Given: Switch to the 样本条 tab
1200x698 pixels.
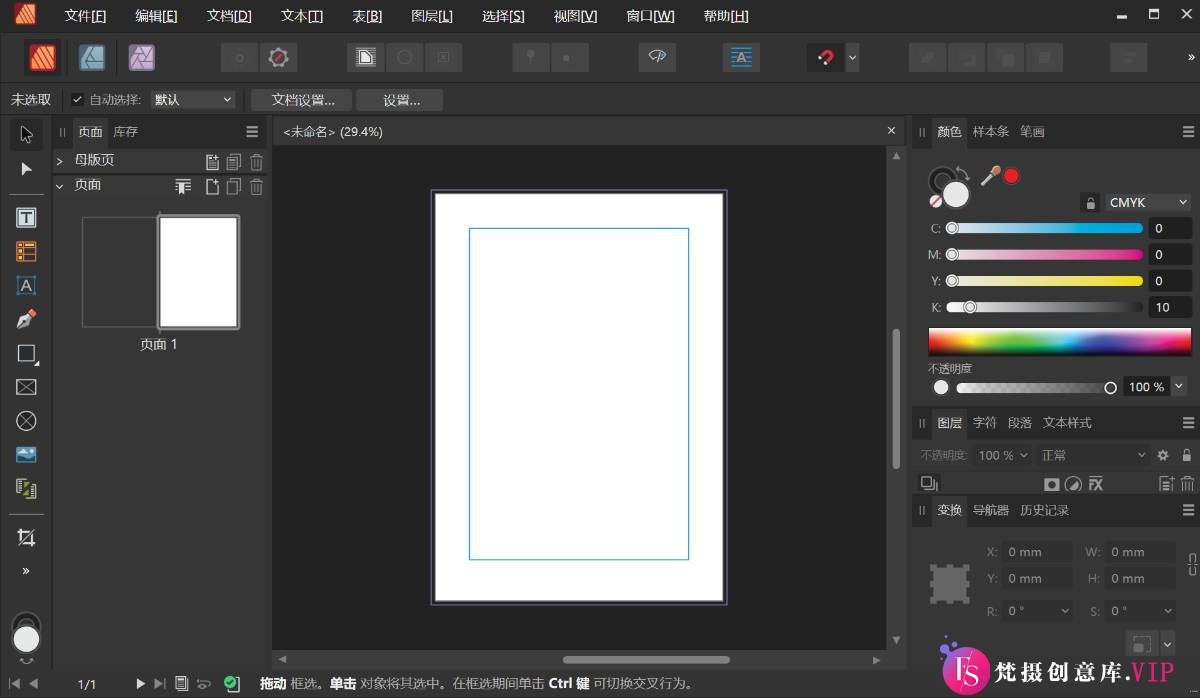Looking at the screenshot, I should click(991, 132).
